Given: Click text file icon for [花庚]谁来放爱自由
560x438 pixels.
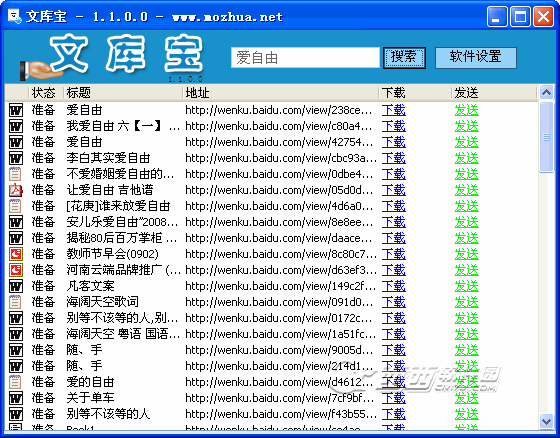Looking at the screenshot, I should [x=15, y=206].
